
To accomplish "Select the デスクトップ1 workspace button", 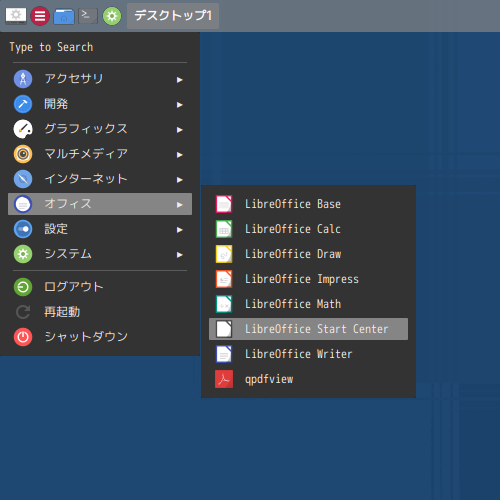I will pos(173,16).
